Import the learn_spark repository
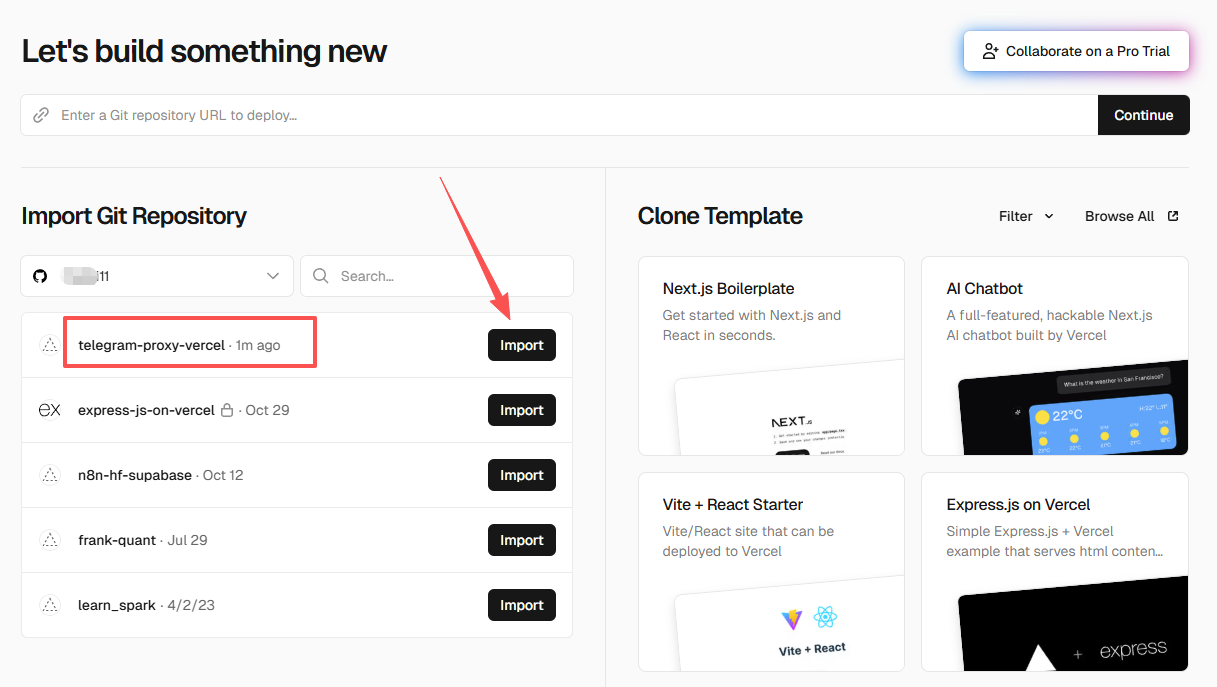 pyautogui.click(x=521, y=605)
